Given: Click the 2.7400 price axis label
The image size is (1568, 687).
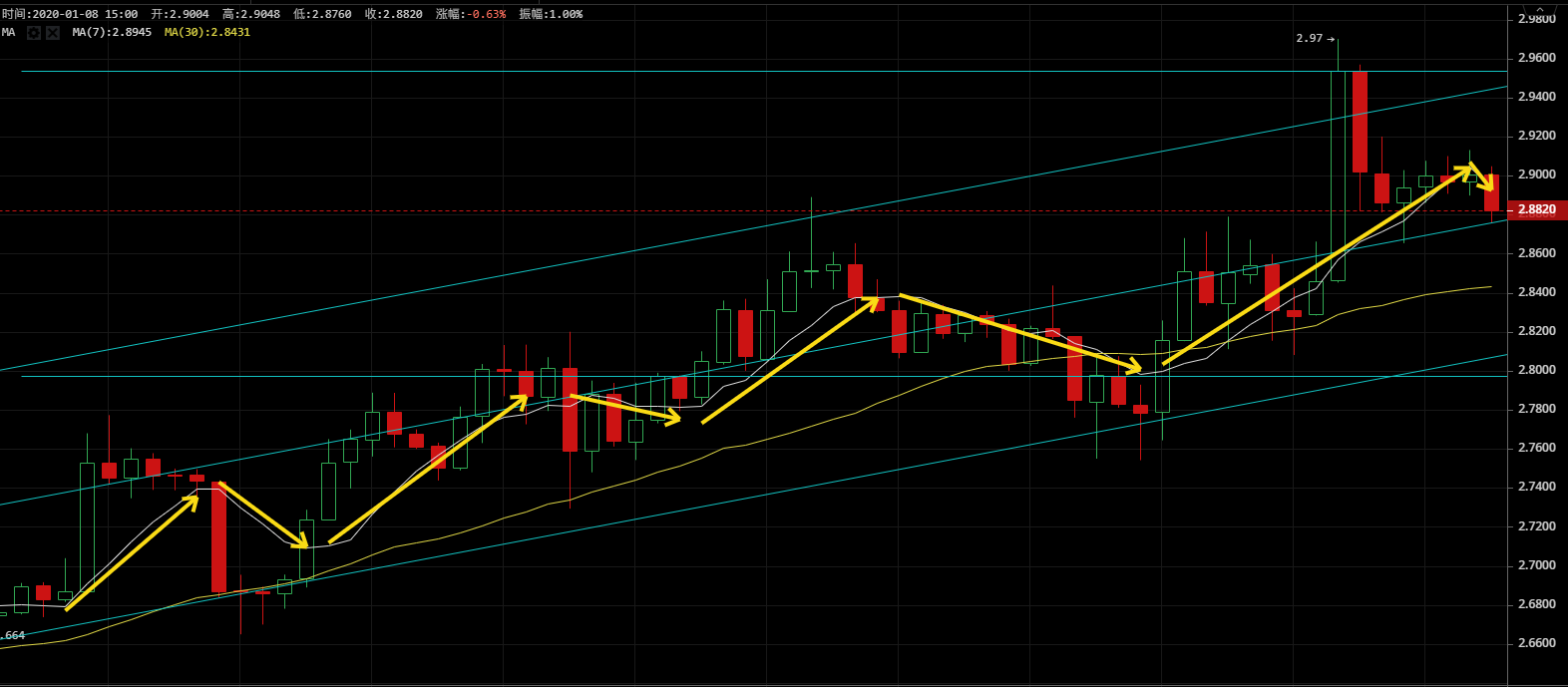Looking at the screenshot, I should 1536,487.
